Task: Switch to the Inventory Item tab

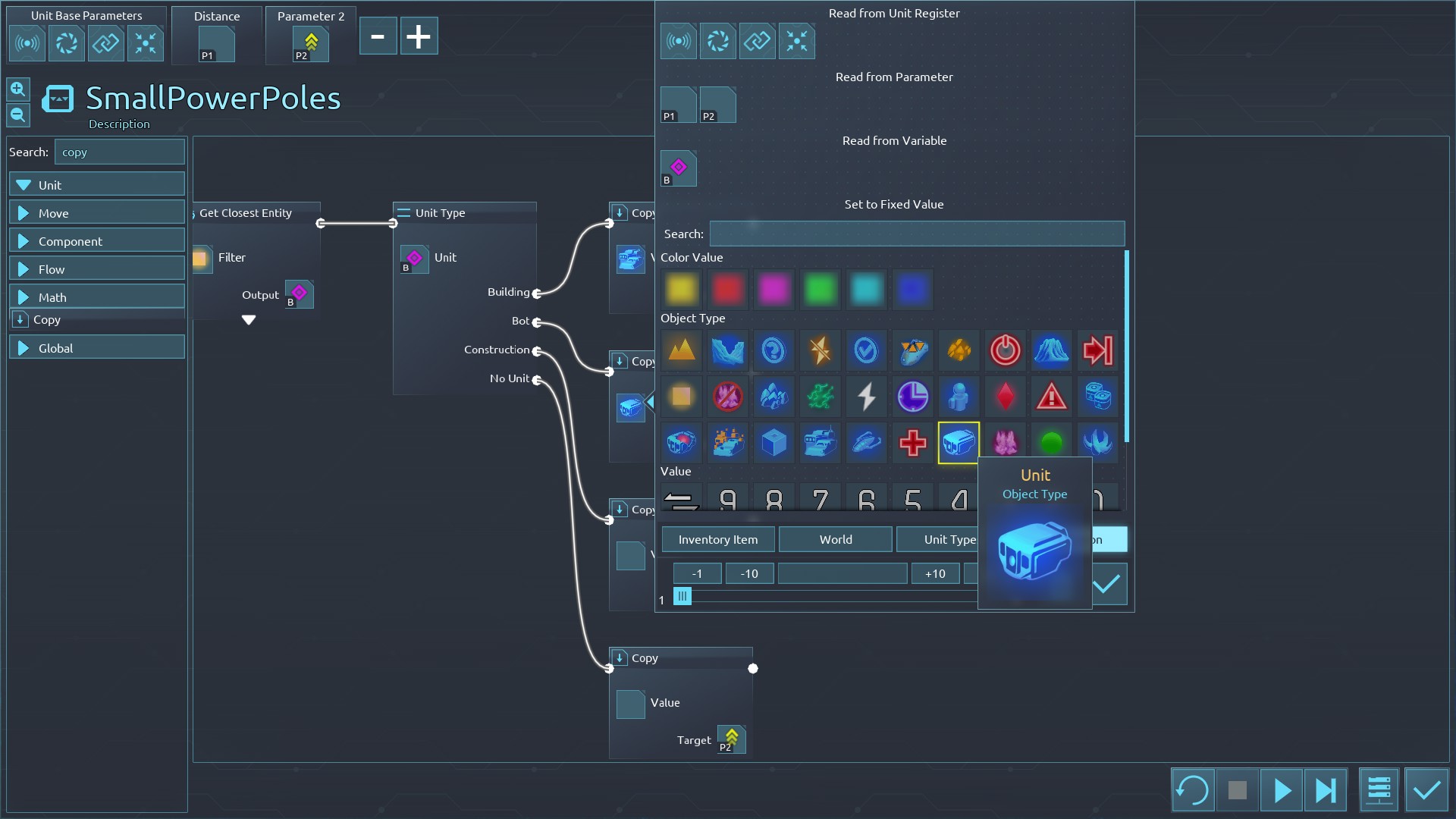Action: pyautogui.click(x=717, y=539)
